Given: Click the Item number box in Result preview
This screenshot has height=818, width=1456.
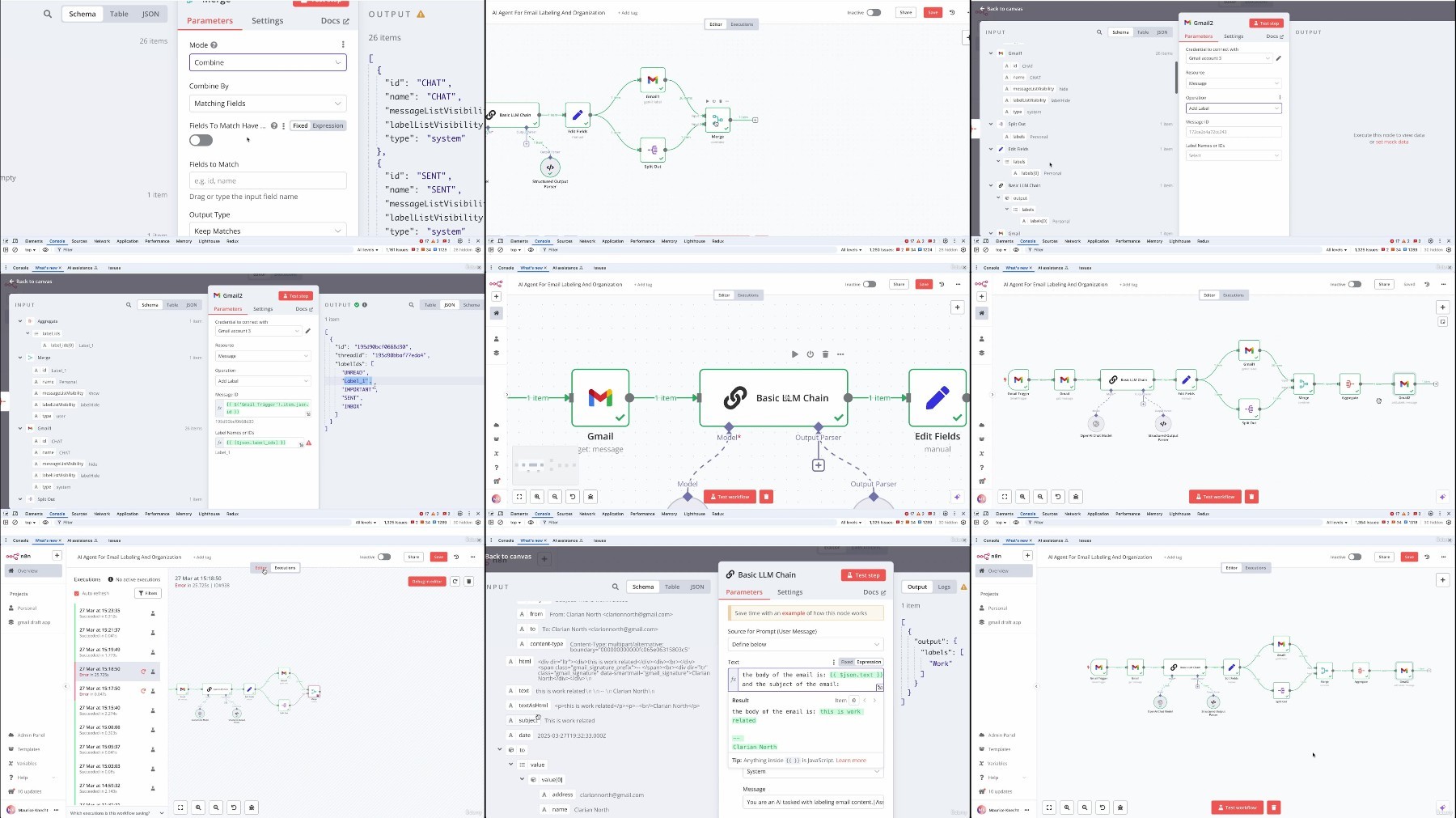Looking at the screenshot, I should click(x=854, y=701).
